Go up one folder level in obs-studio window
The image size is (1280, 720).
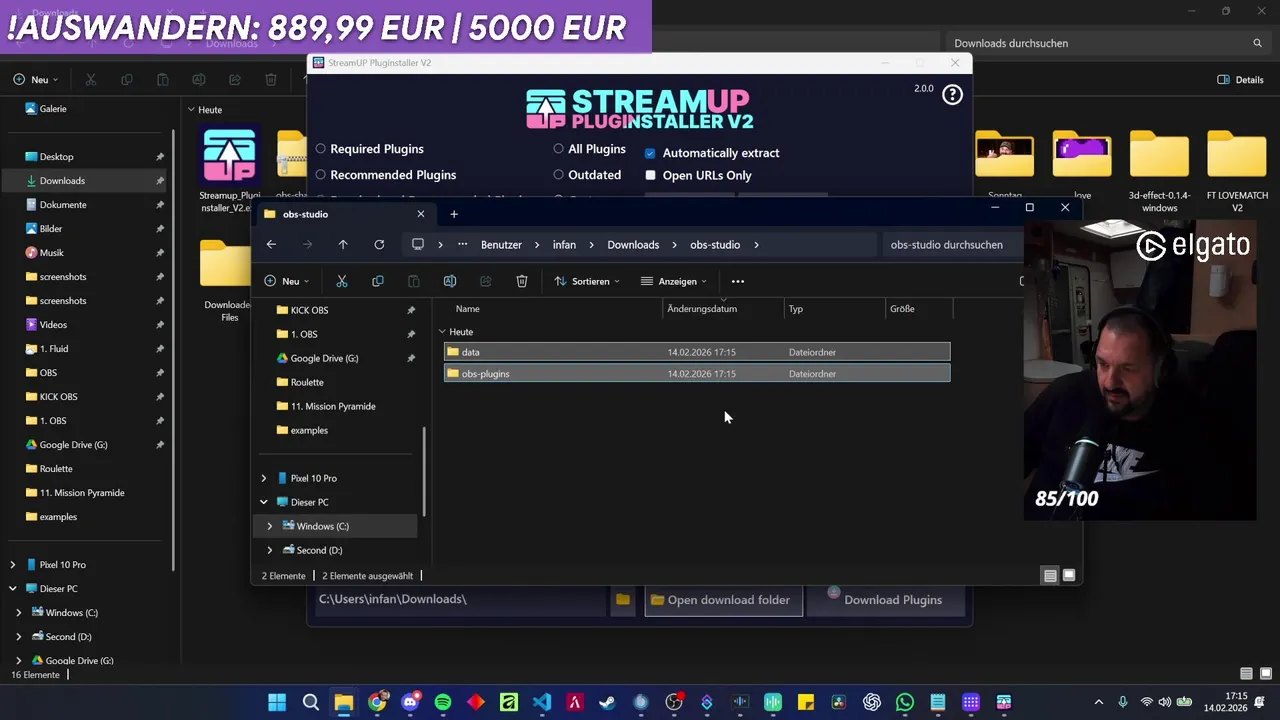click(x=343, y=244)
